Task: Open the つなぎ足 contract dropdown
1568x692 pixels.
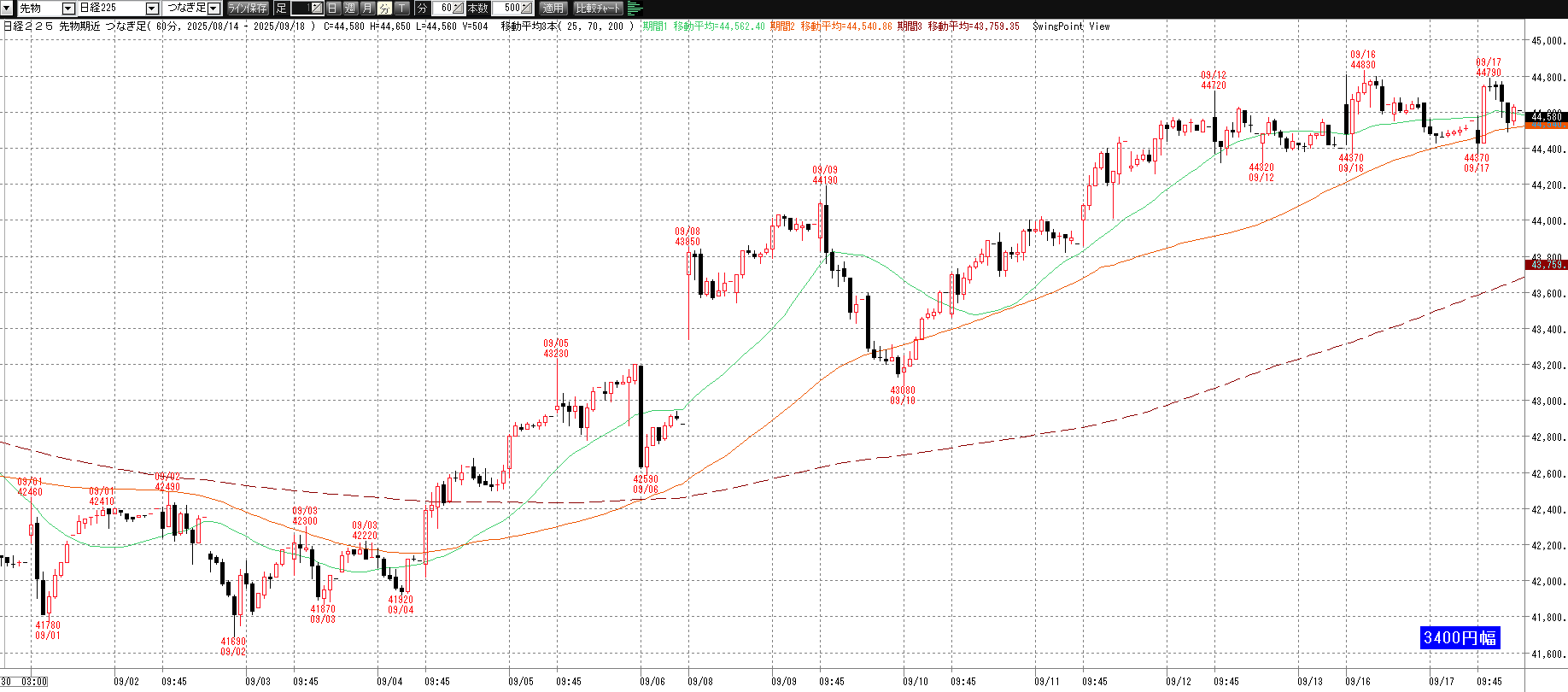Action: click(x=214, y=9)
